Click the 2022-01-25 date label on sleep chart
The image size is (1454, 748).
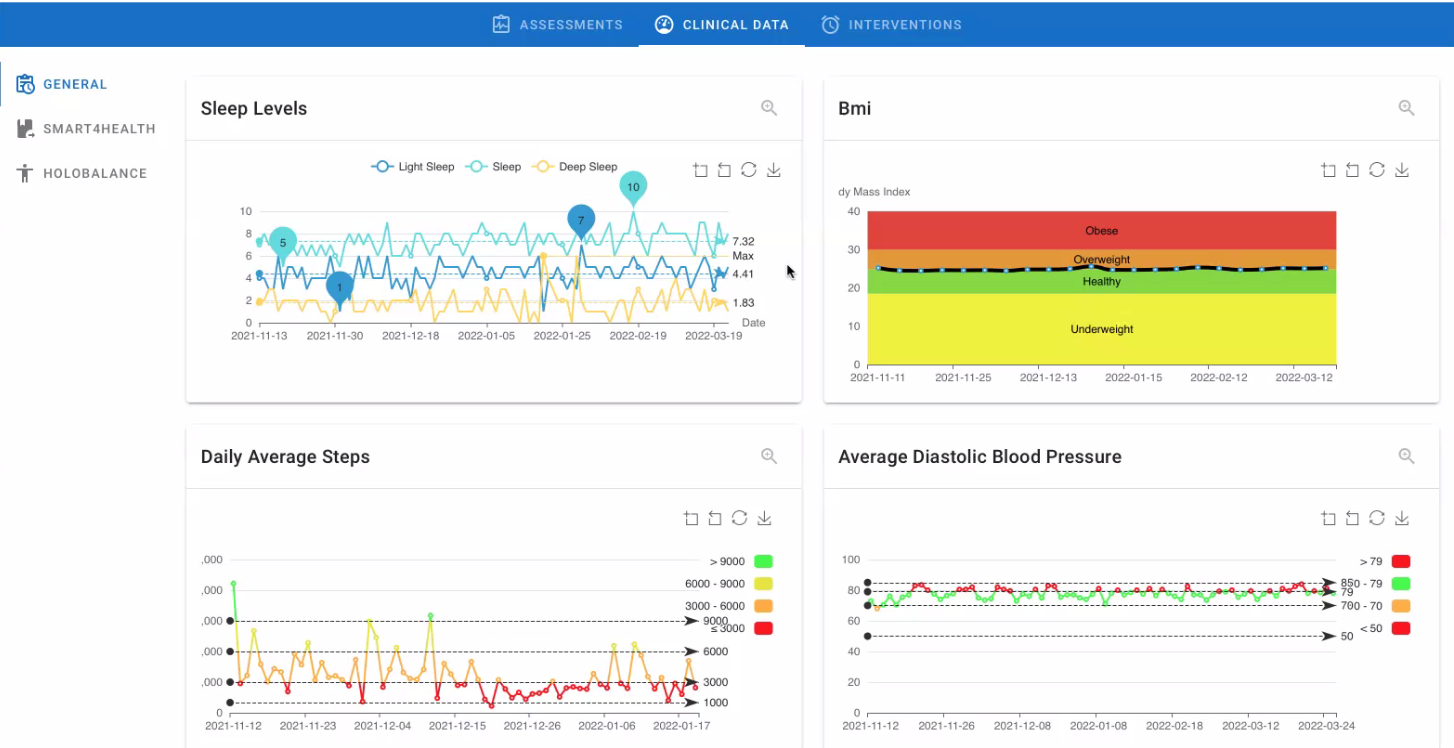(562, 336)
